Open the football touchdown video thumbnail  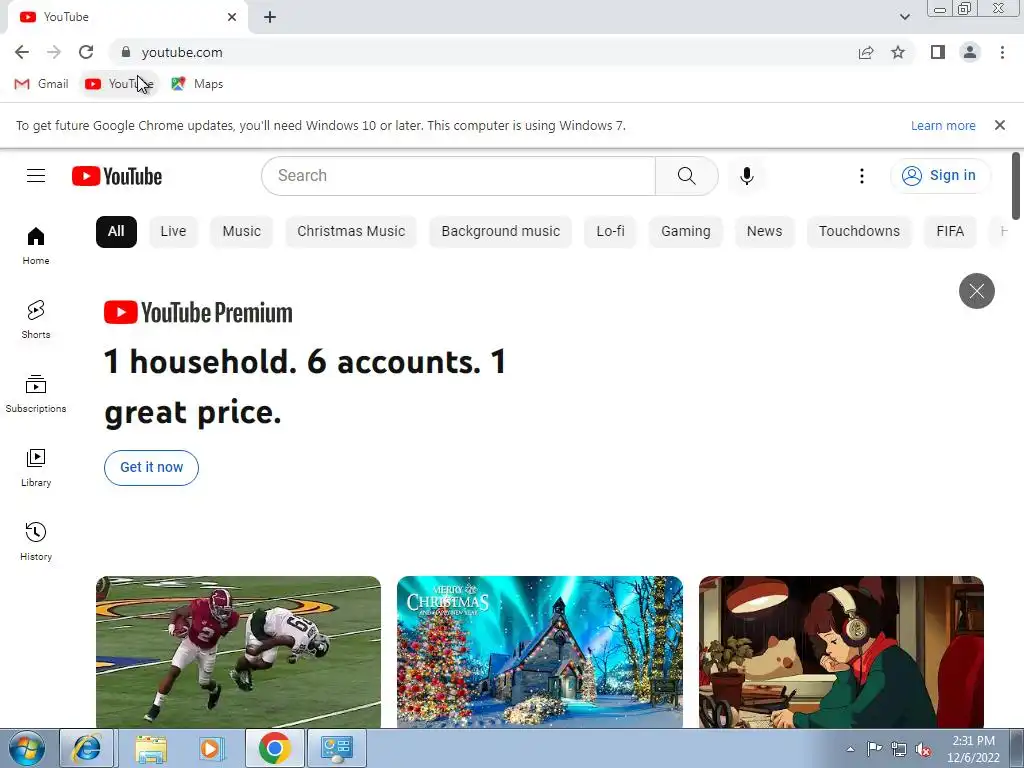point(238,652)
